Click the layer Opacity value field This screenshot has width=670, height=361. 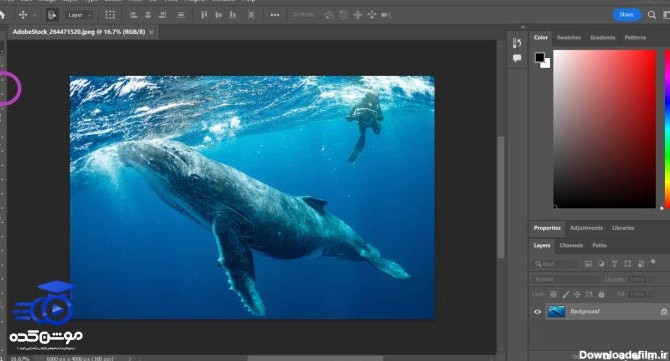638,279
